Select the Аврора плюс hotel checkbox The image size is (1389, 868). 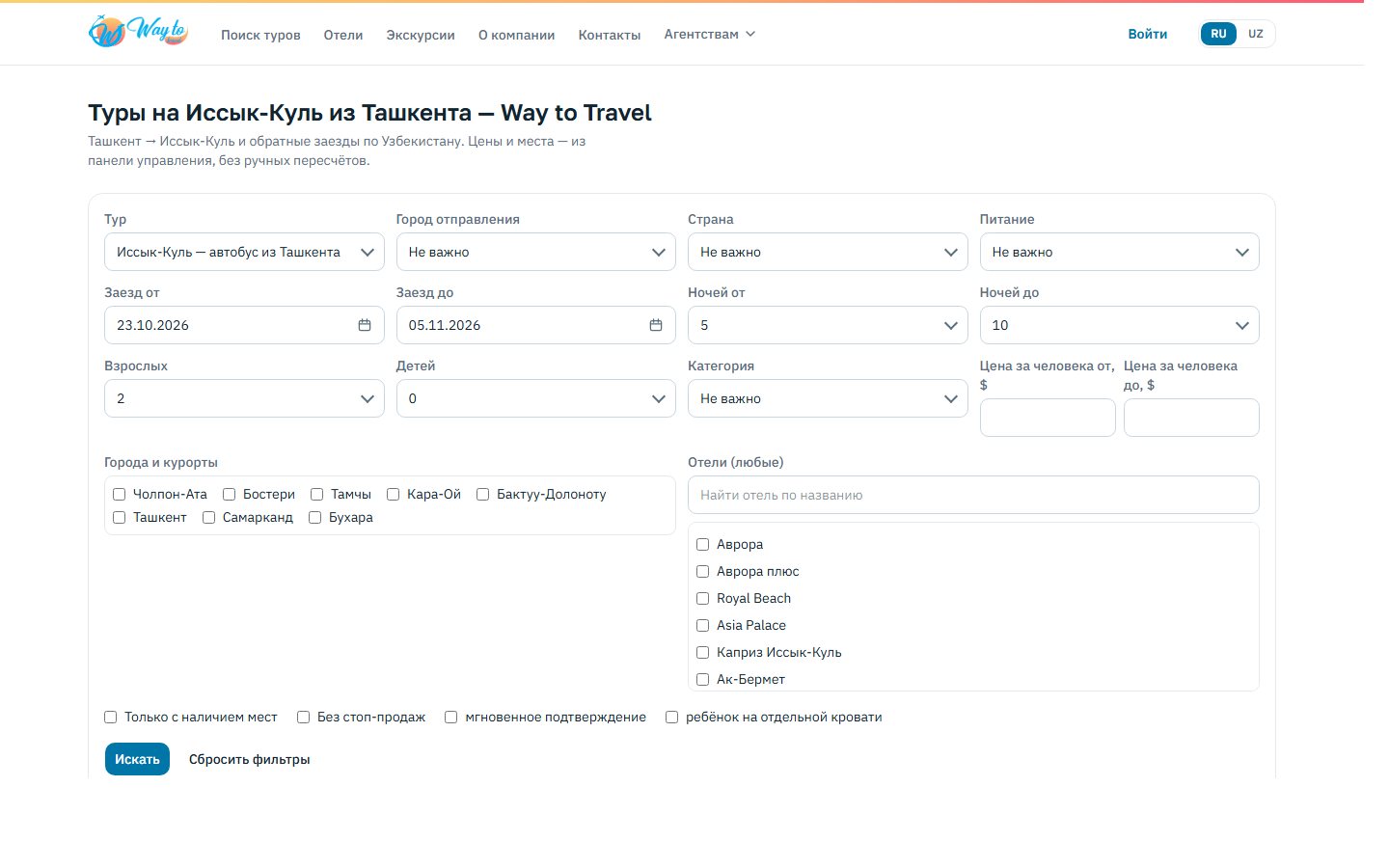pyautogui.click(x=703, y=572)
